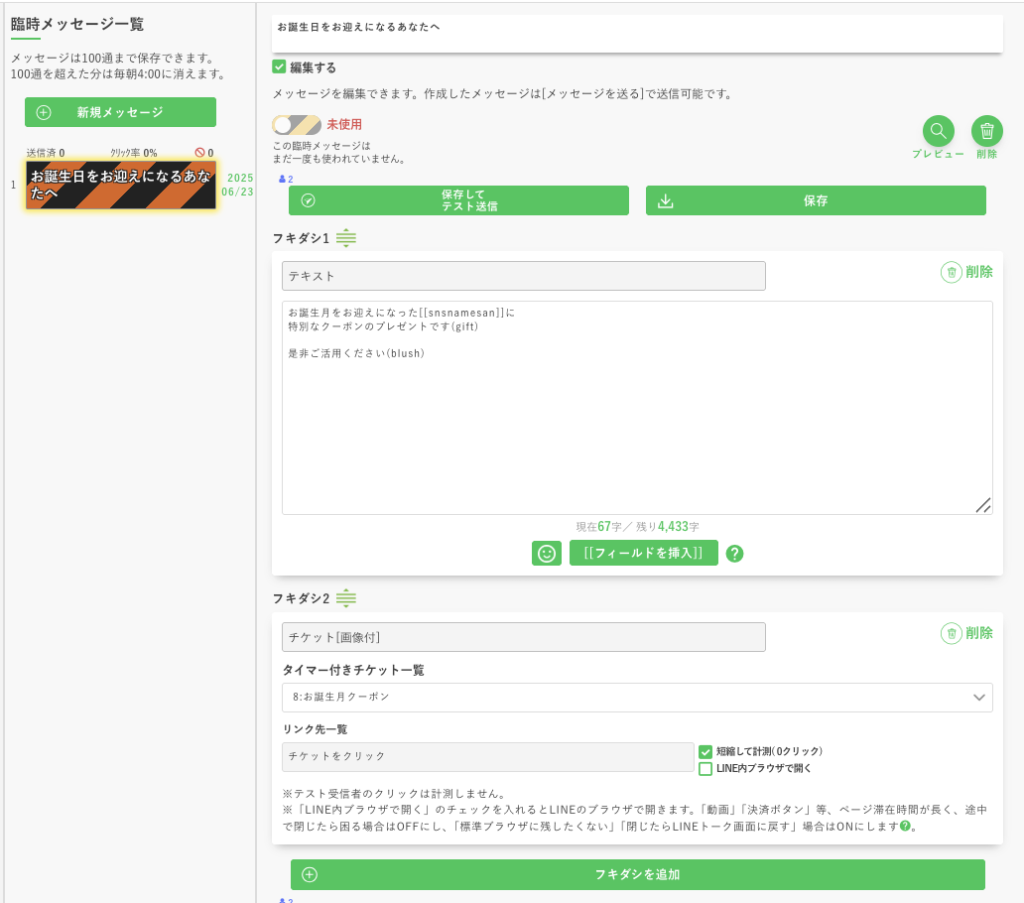Viewport: 1024px width, 903px height.
Task: Click the フキダシ1 reorder handle icon
Action: point(346,238)
